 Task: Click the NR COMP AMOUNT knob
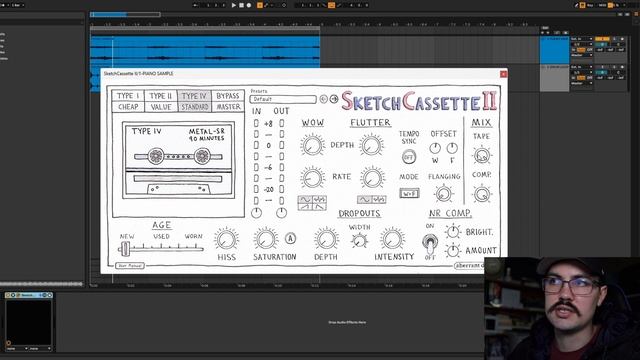(x=453, y=250)
